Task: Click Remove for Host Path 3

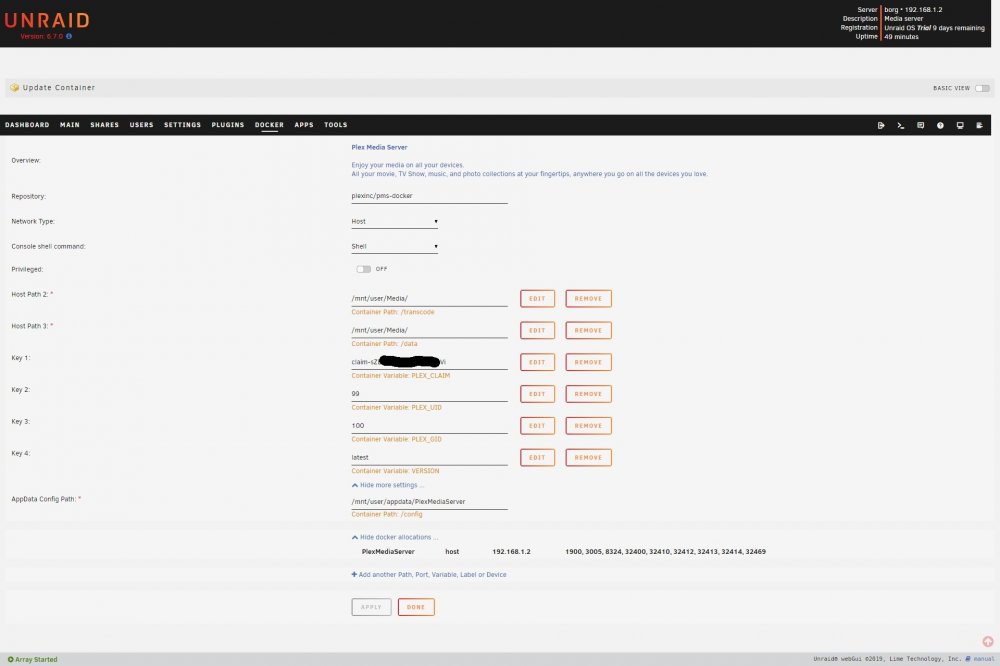Action: coord(588,330)
